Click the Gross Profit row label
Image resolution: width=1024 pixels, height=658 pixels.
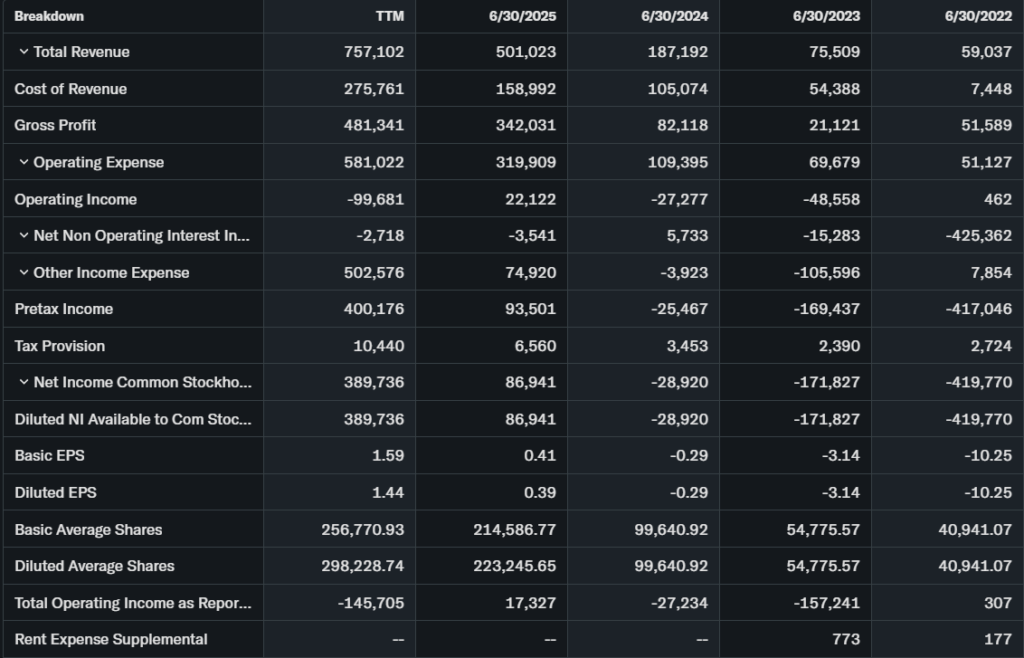[x=55, y=125]
